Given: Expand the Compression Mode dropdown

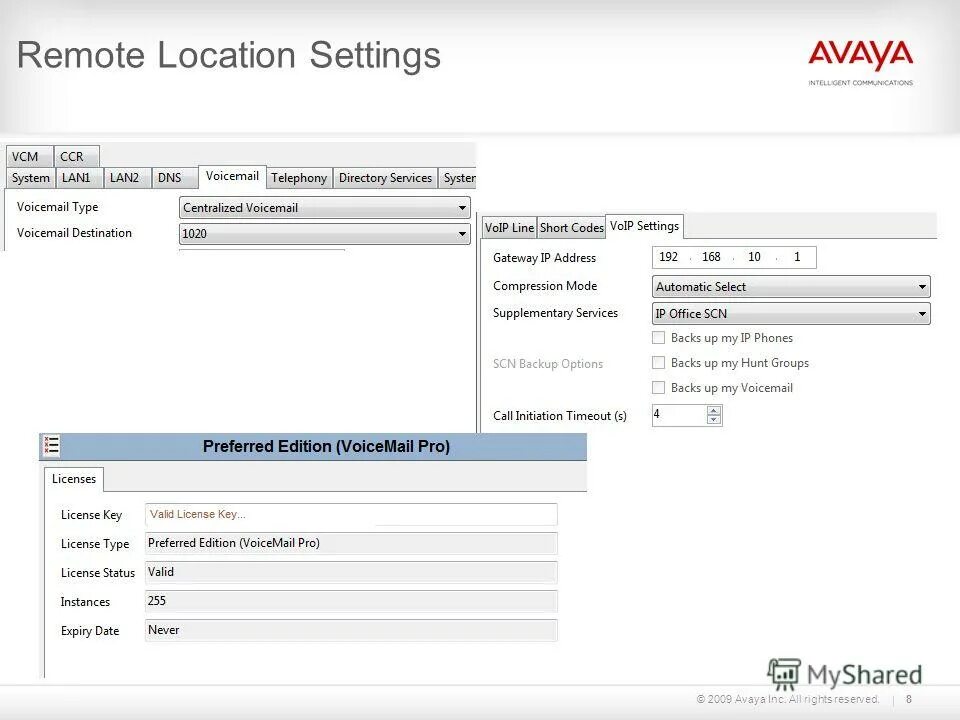Looking at the screenshot, I should [923, 287].
